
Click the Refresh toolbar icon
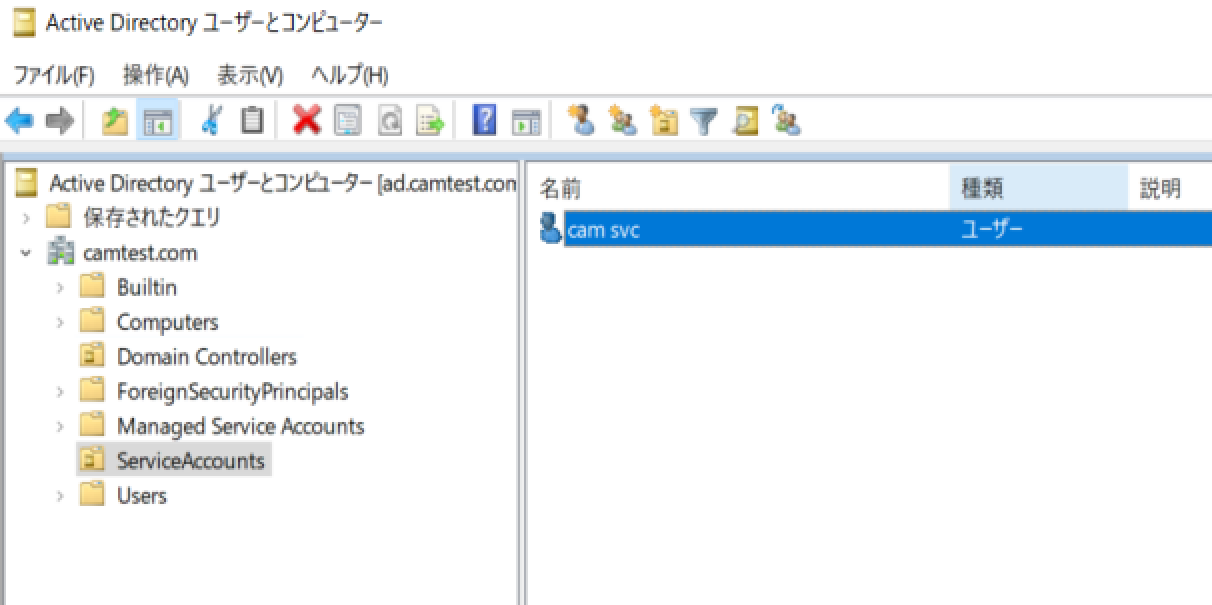point(389,122)
